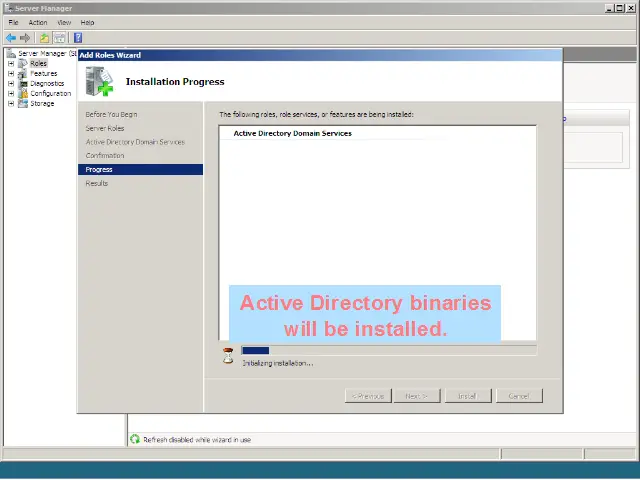Click 'Refresh disabled while wizard in use' text

pos(197,440)
